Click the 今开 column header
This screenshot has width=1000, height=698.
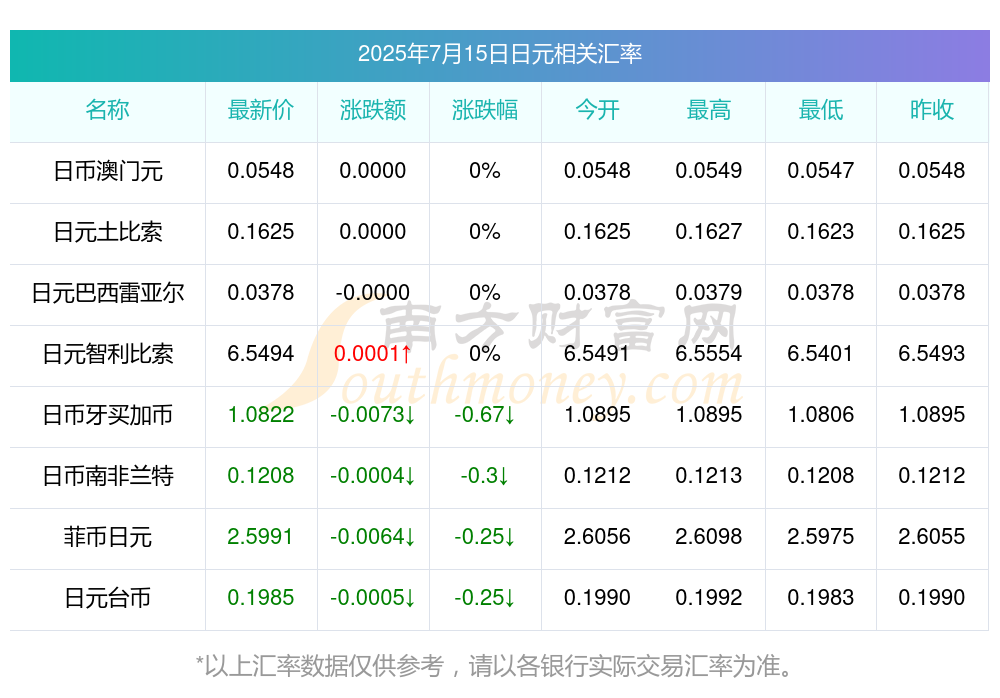pyautogui.click(x=597, y=110)
